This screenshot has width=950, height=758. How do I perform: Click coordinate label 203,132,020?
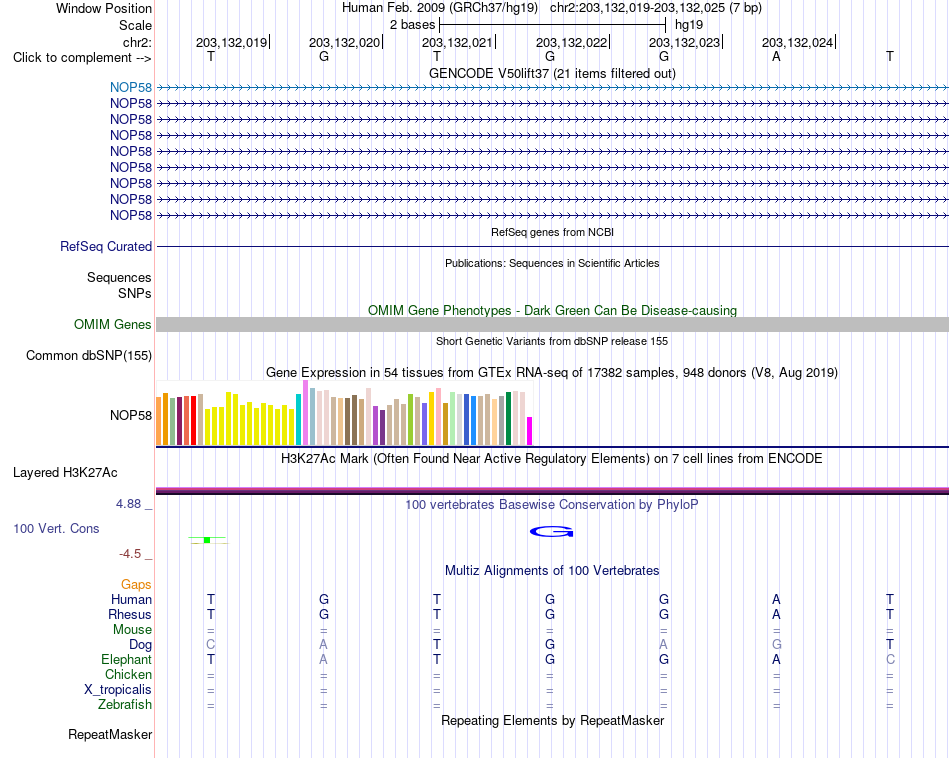[344, 42]
